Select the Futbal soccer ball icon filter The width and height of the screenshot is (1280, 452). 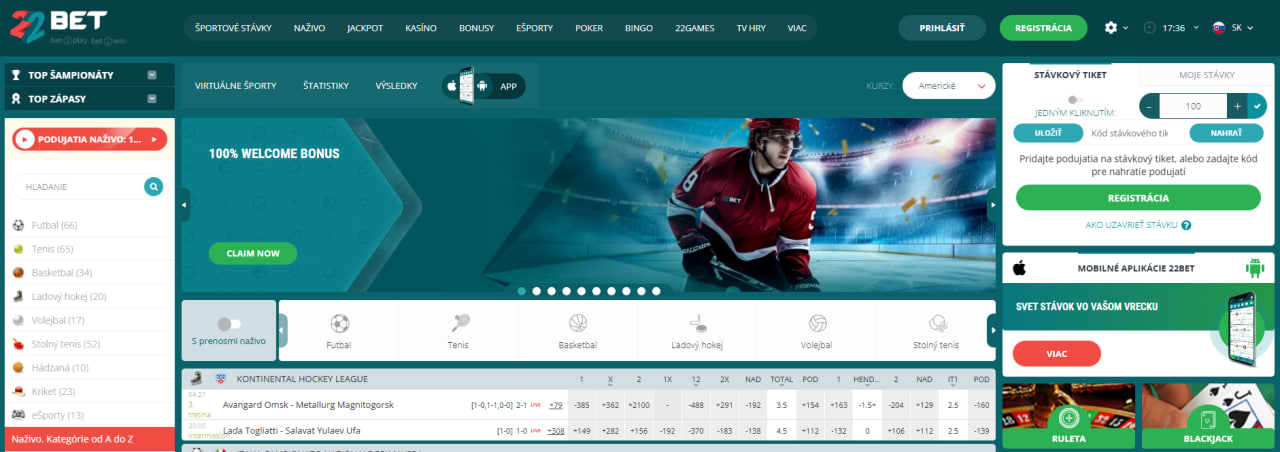pyautogui.click(x=339, y=324)
